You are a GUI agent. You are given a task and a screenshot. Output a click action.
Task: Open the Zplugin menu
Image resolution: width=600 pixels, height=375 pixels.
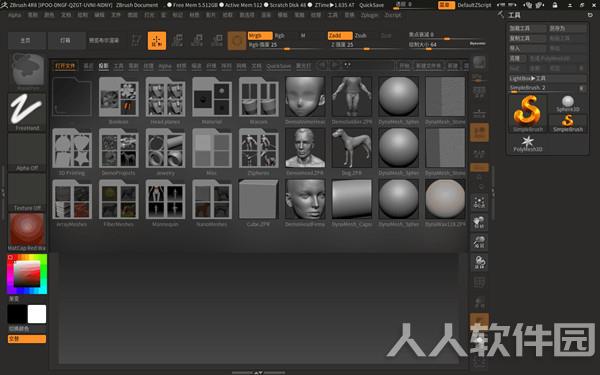[369, 15]
